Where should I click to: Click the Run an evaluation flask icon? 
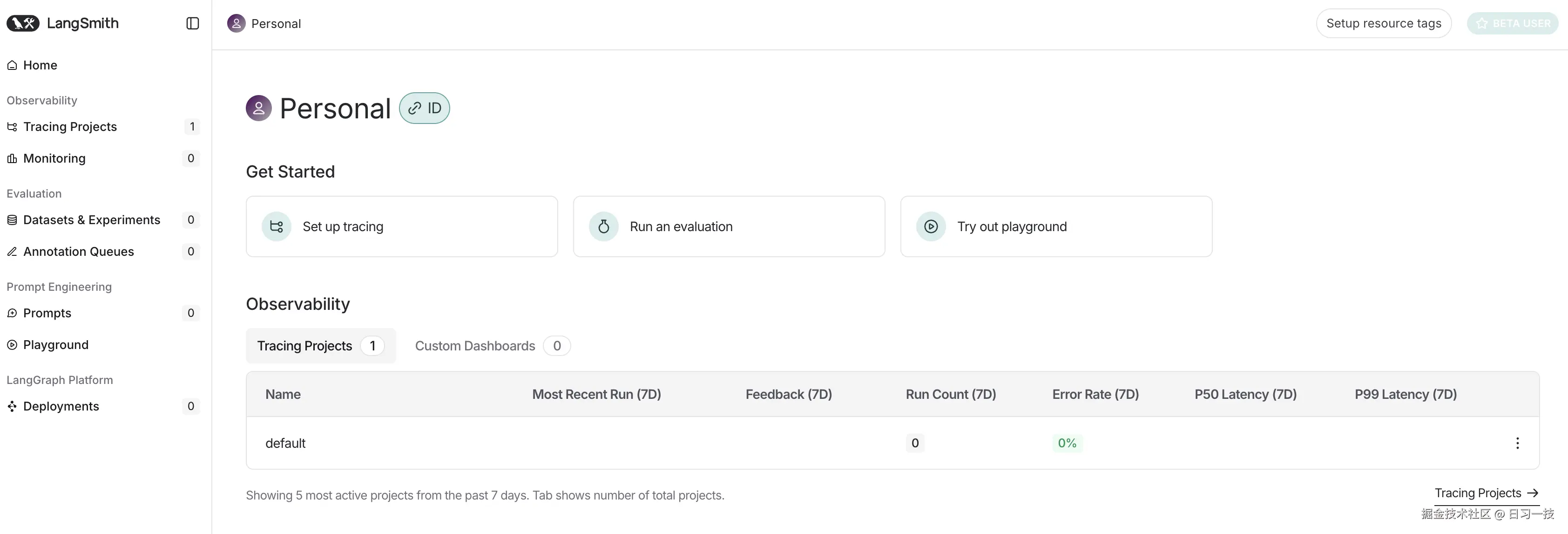click(604, 226)
